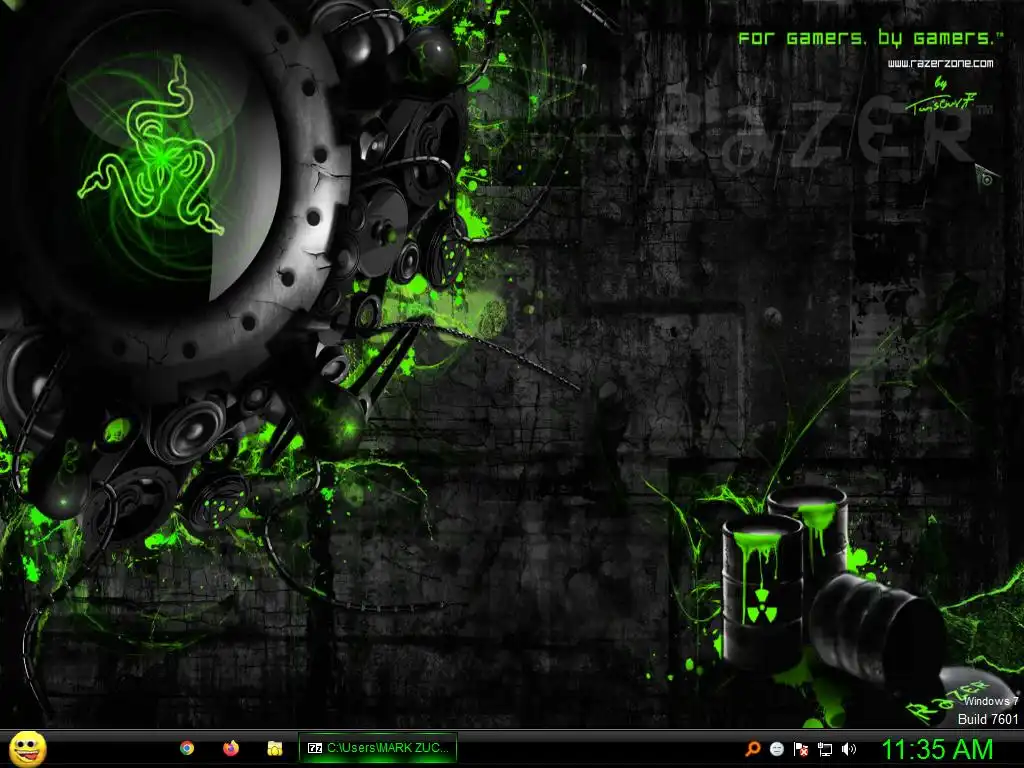Open the Action Center flag icon
The width and height of the screenshot is (1024, 768).
(x=801, y=749)
